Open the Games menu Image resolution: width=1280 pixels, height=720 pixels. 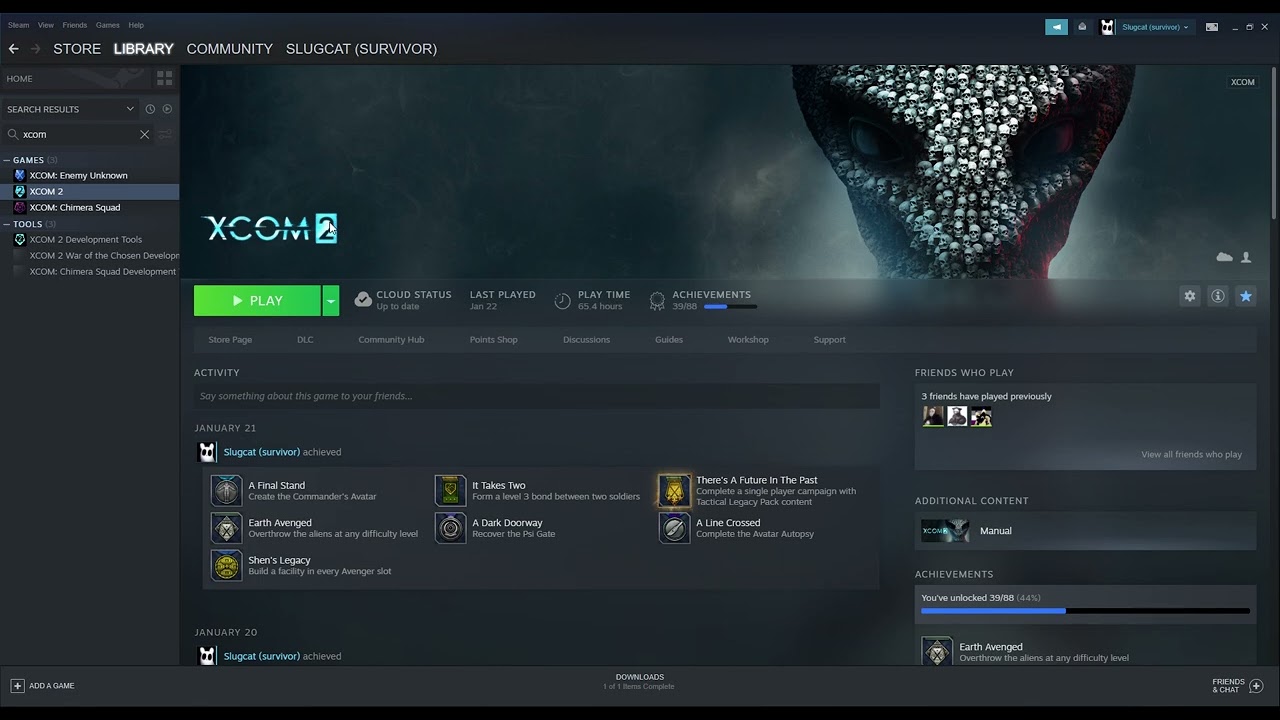108,25
